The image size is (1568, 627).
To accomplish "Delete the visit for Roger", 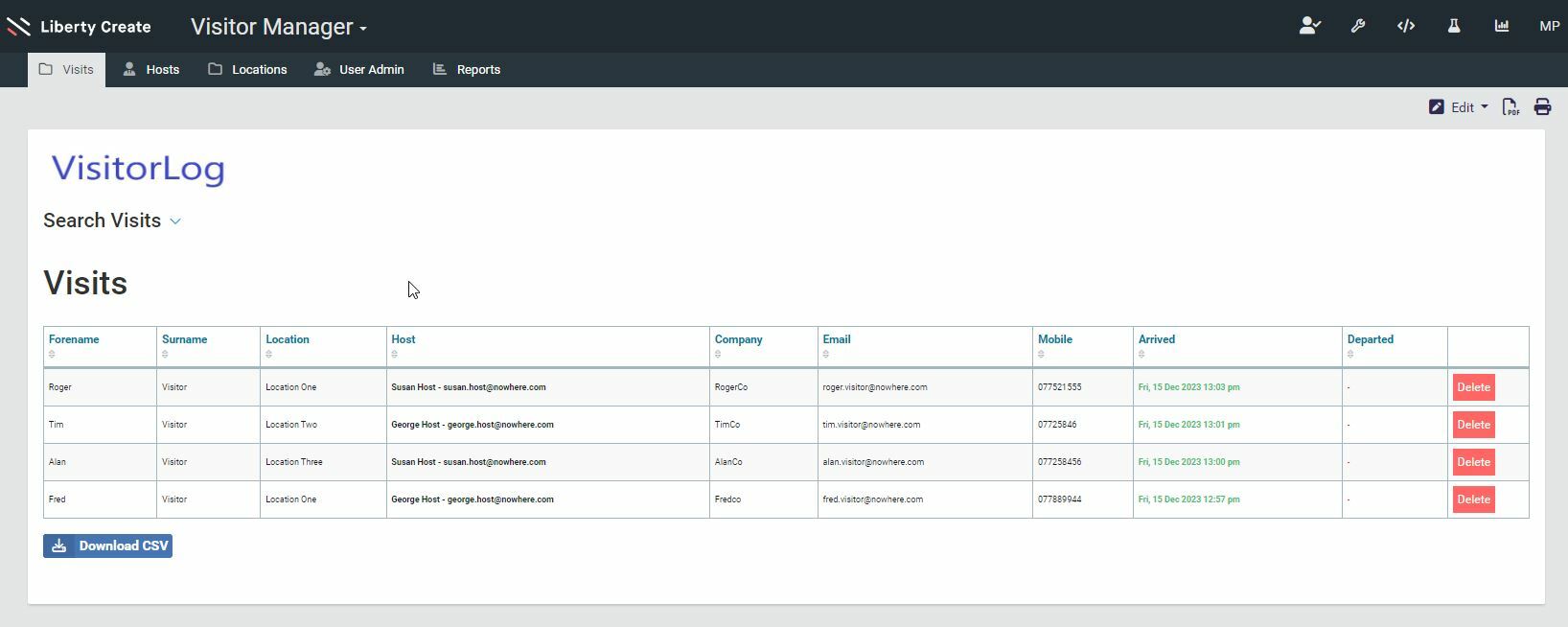I will 1473,387.
